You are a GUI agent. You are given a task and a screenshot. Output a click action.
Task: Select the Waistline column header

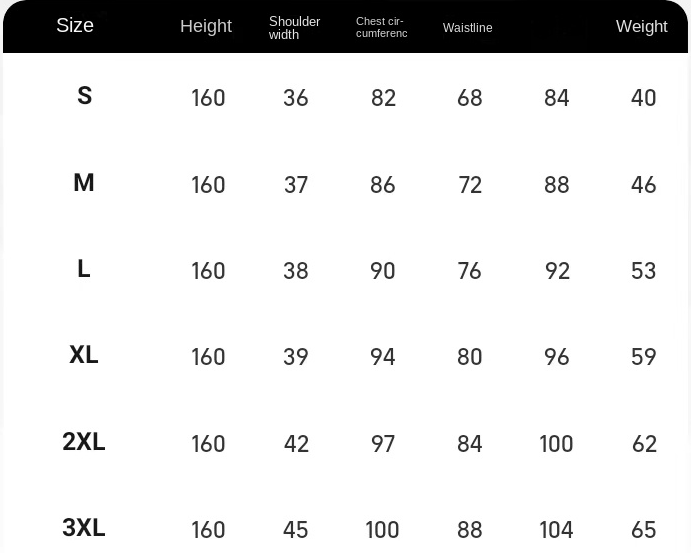click(468, 28)
